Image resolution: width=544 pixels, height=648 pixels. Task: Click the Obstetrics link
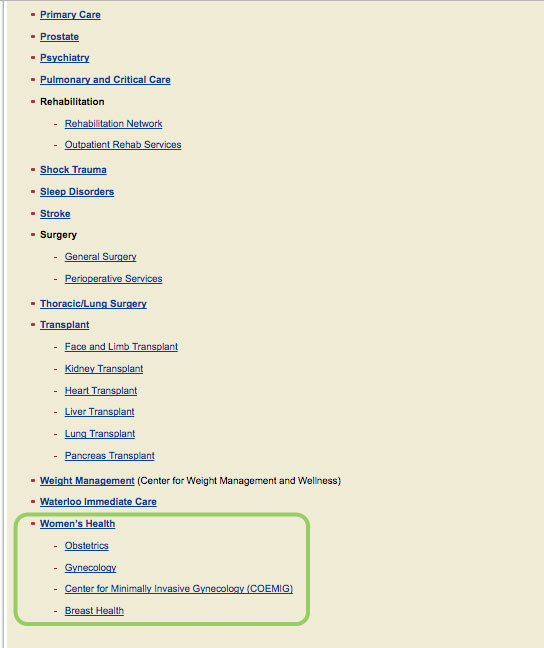[87, 546]
